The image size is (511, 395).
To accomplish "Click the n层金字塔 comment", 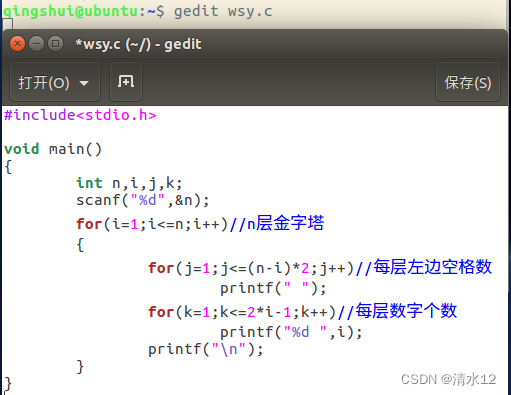I will pyautogui.click(x=285, y=223).
